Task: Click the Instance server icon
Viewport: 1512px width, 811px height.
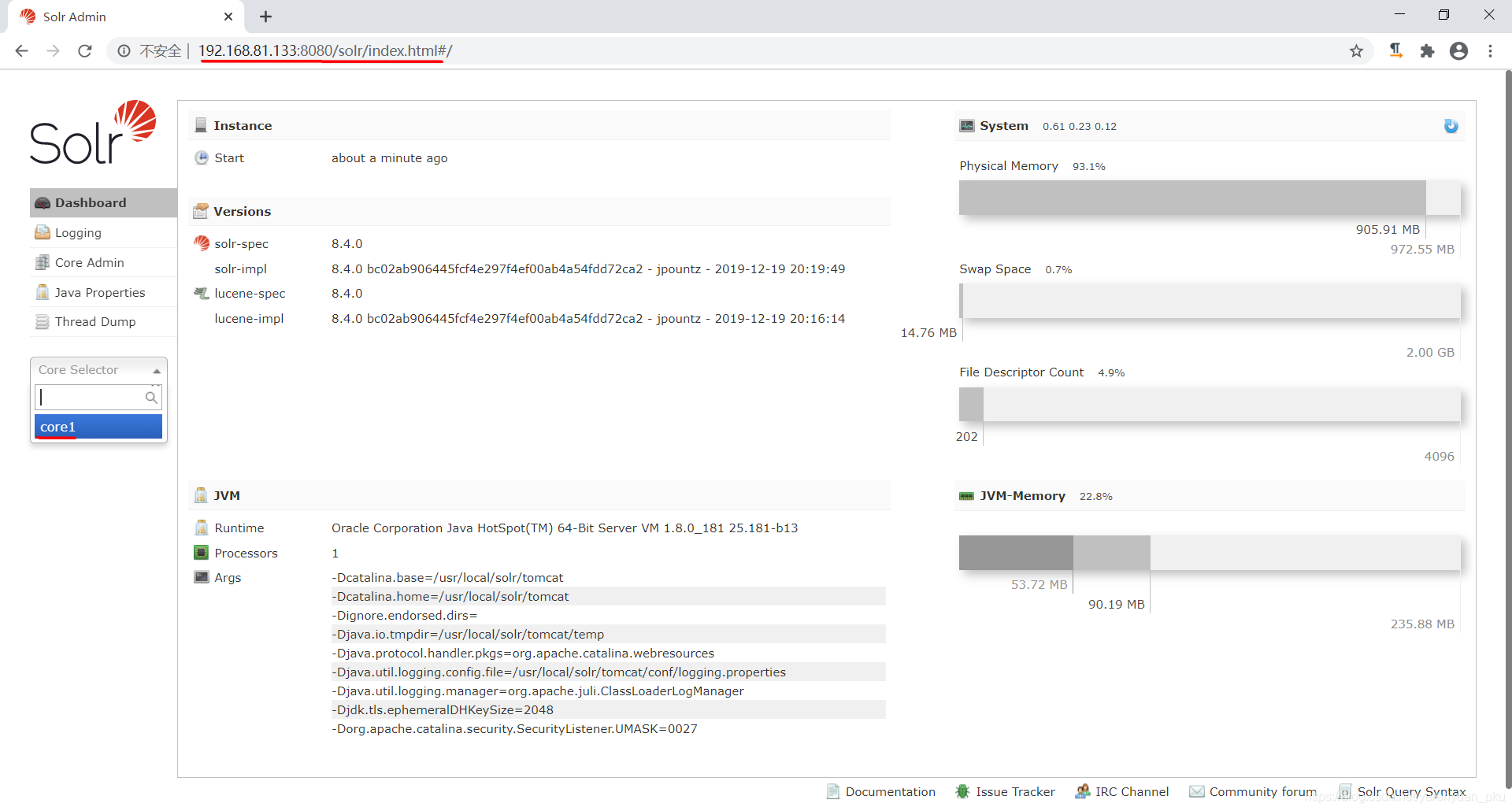Action: (201, 125)
